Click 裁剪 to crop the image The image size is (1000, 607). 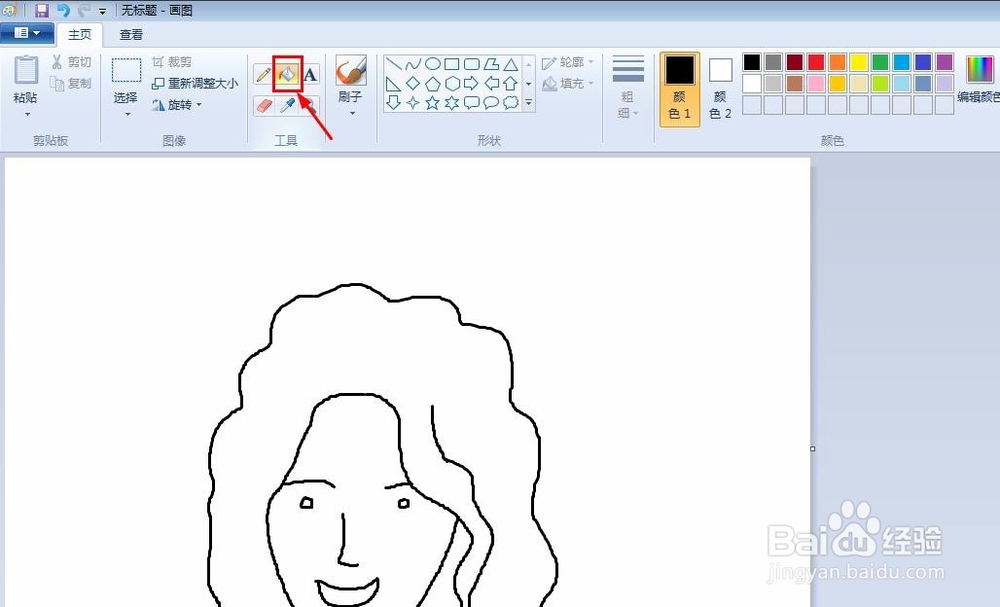(x=175, y=61)
